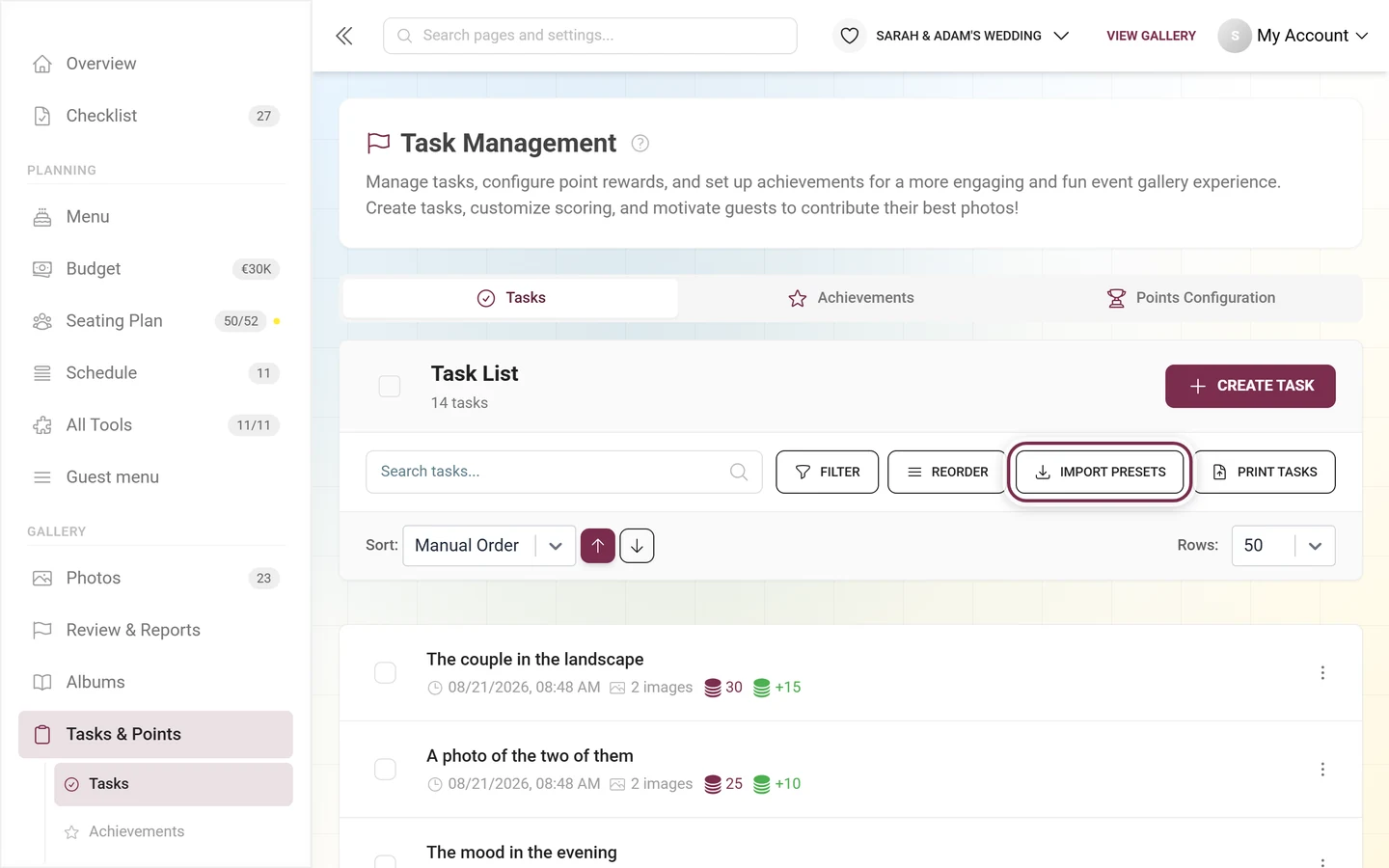Switch to the Tasks tab

tap(510, 298)
